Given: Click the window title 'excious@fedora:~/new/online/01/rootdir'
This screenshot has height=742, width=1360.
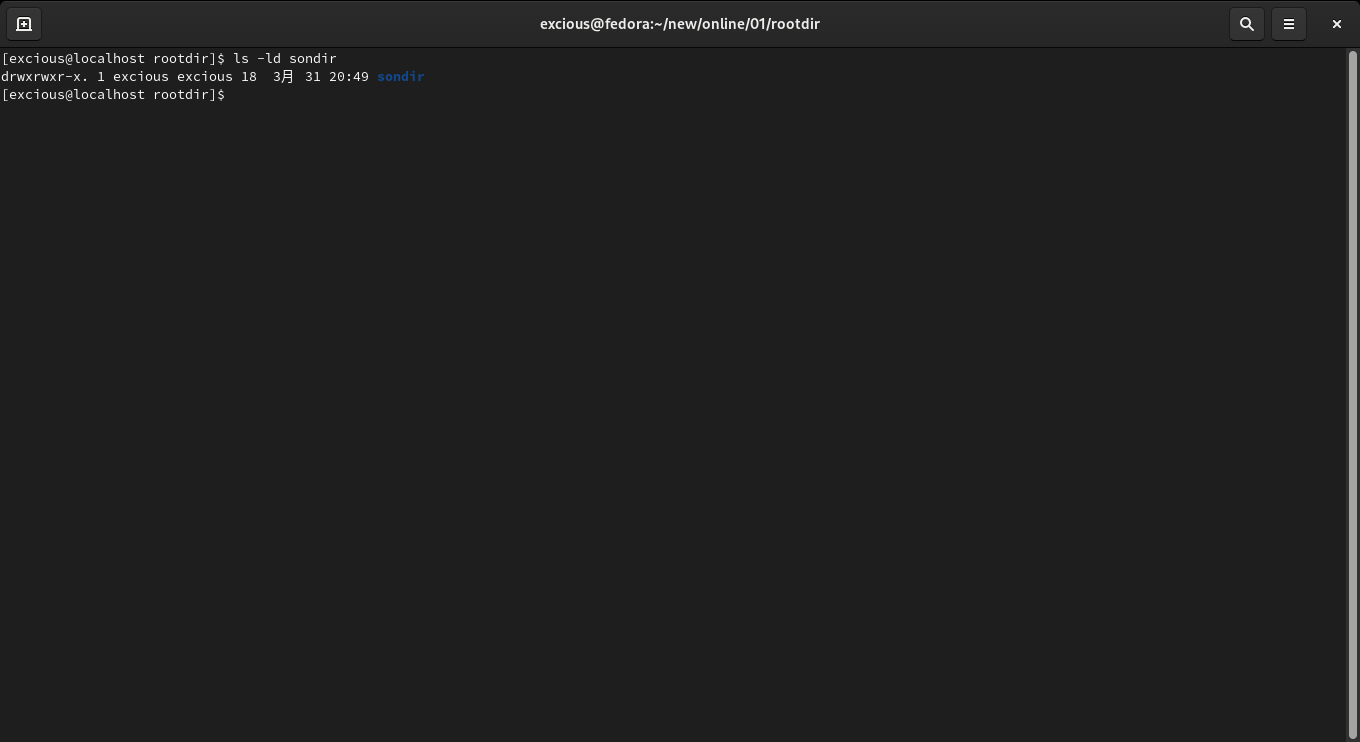Looking at the screenshot, I should 680,24.
